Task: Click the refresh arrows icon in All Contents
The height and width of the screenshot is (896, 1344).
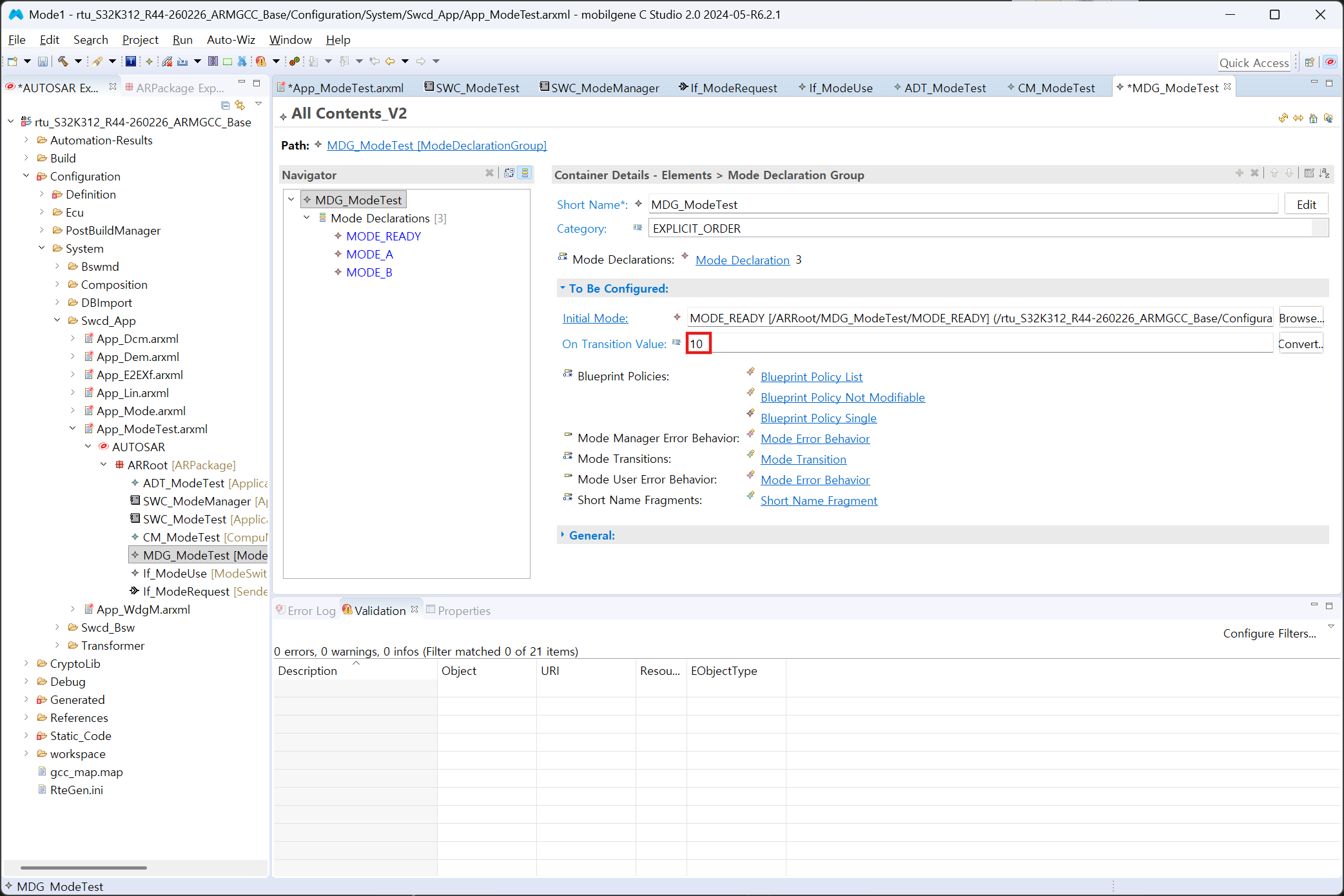Action: (1283, 118)
